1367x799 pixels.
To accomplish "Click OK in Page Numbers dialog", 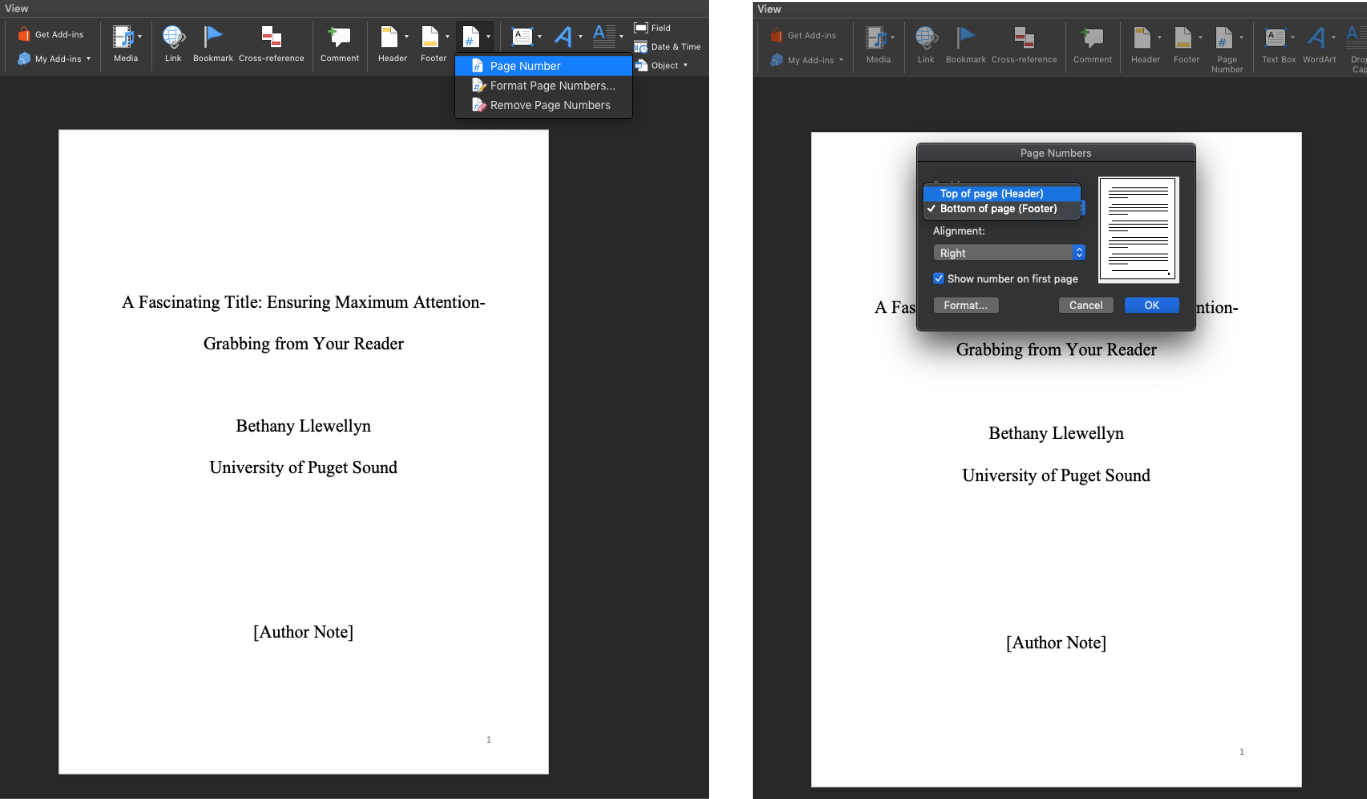I will coord(1152,305).
